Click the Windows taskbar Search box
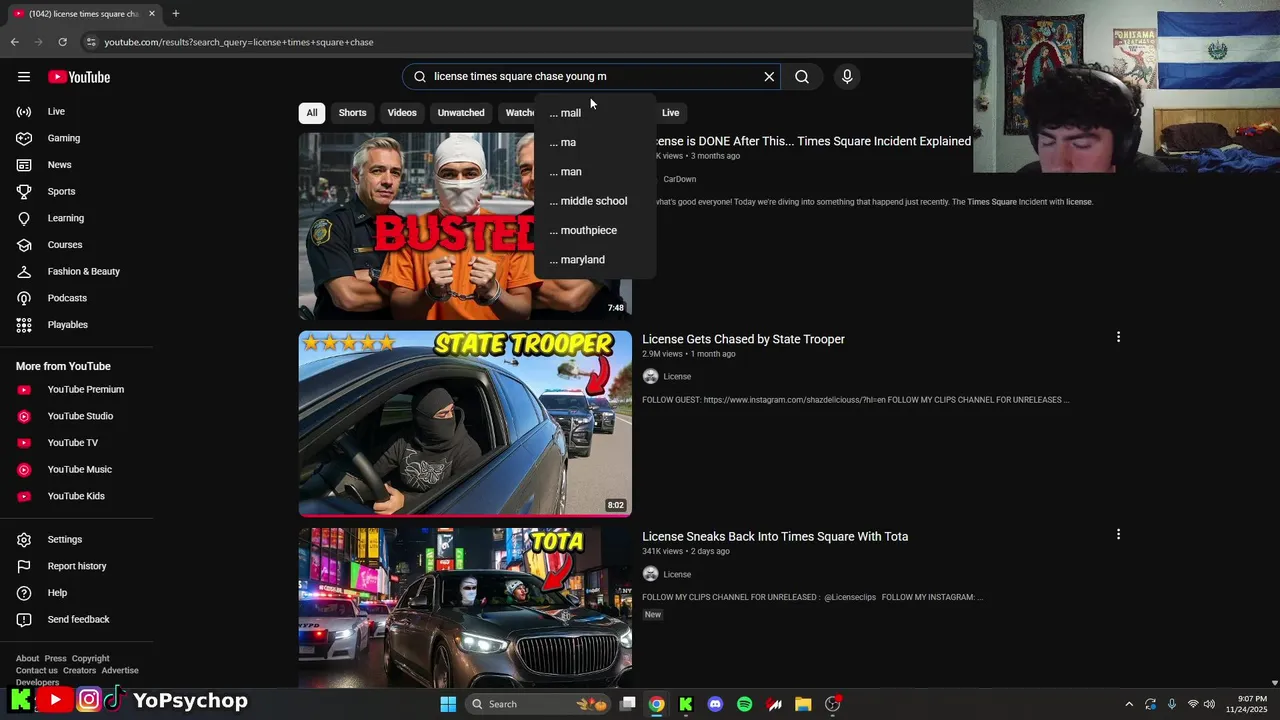Viewport: 1280px width, 720px height. [x=538, y=704]
